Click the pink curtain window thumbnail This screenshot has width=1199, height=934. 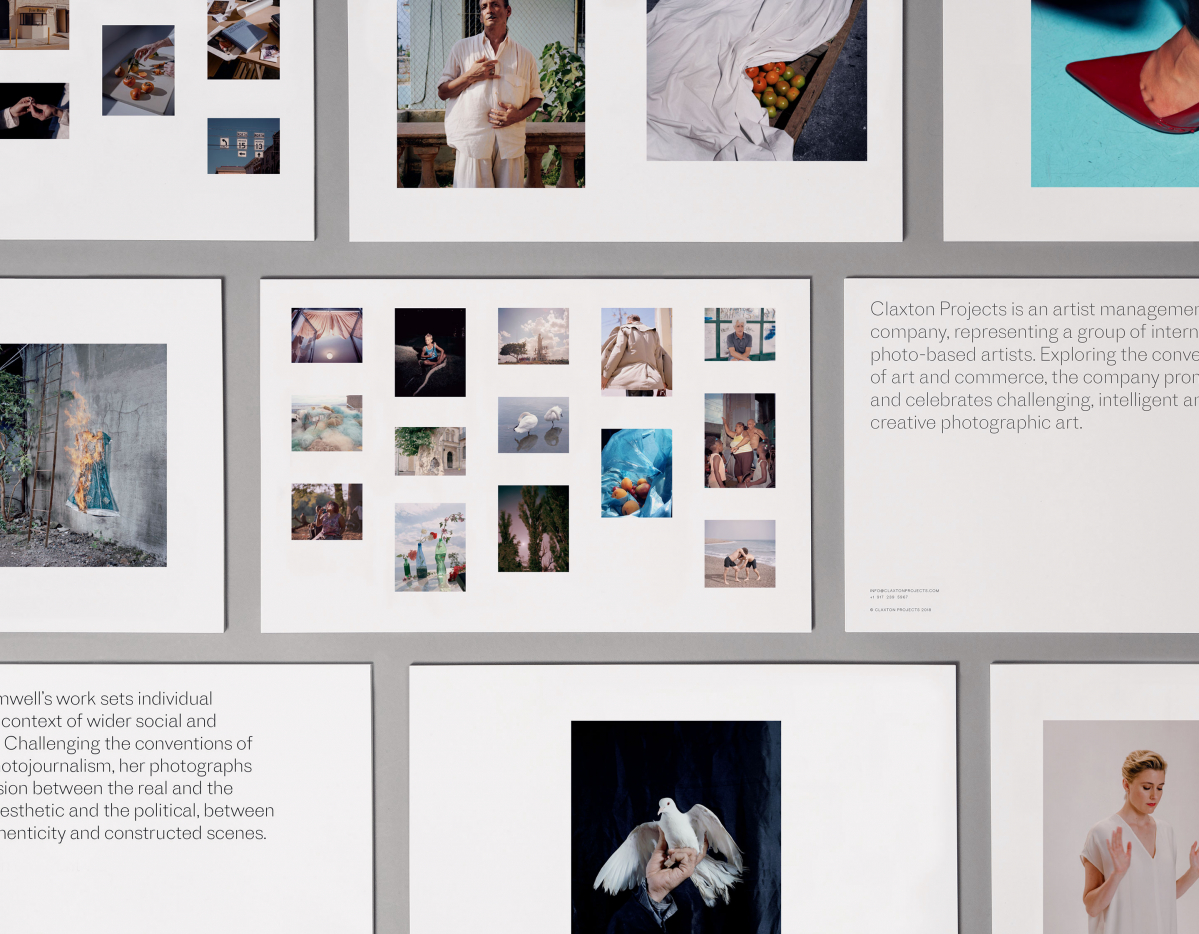coord(327,335)
